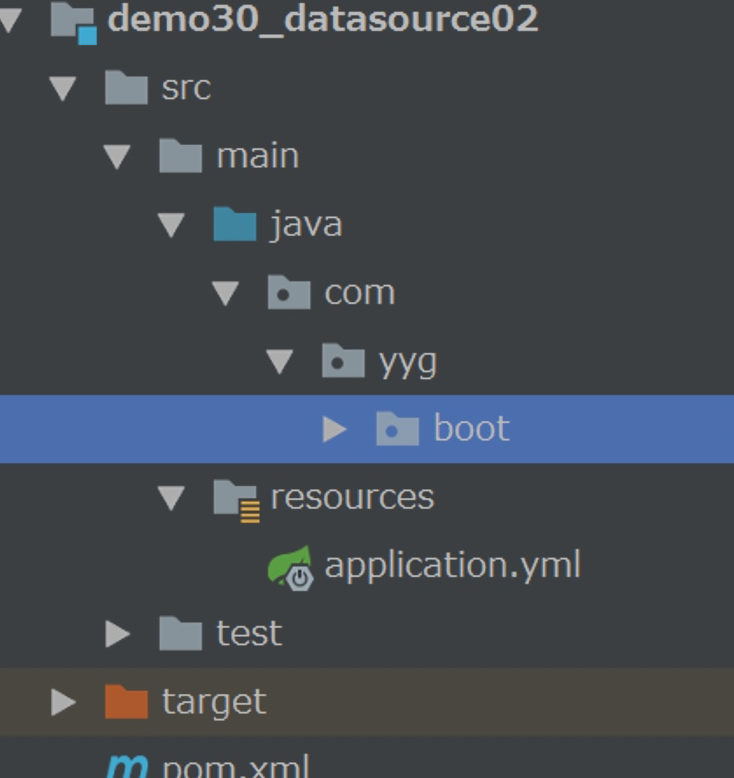734x778 pixels.
Task: Click the src folder icon
Action: [126, 87]
